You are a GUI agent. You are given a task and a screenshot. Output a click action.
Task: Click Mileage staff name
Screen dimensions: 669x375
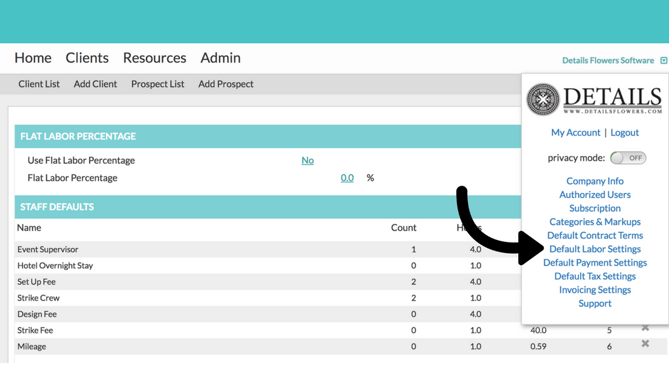(32, 346)
